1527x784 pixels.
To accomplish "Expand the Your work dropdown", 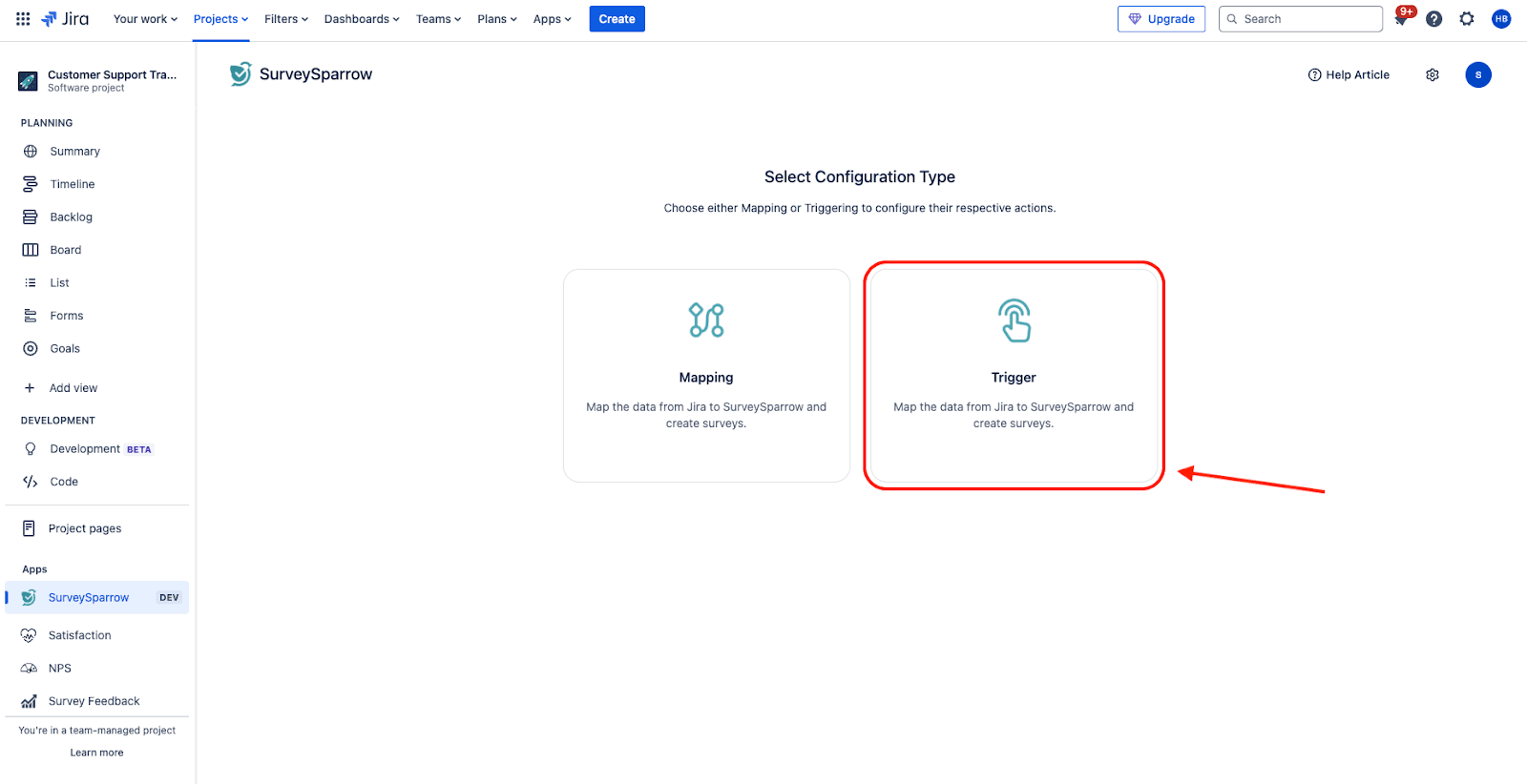I will pos(145,19).
